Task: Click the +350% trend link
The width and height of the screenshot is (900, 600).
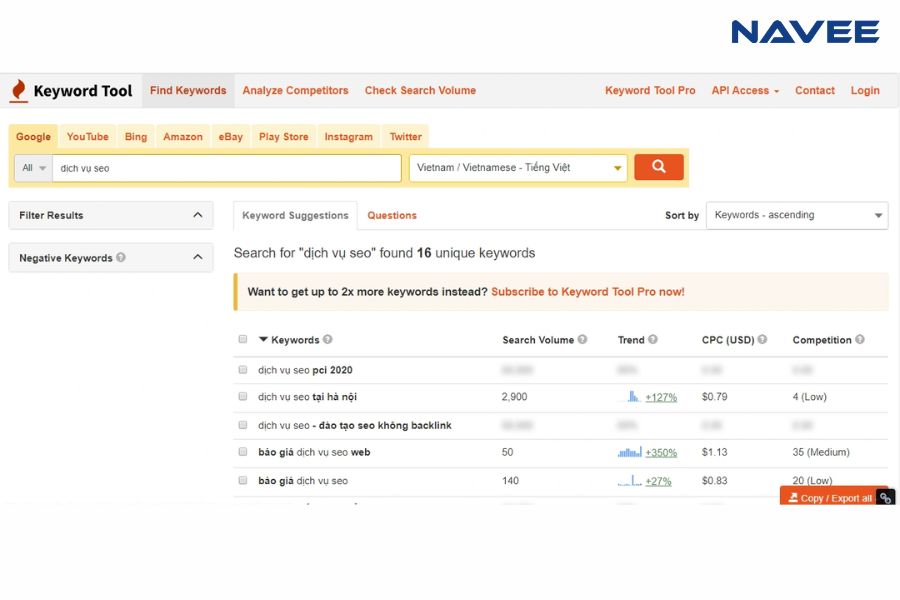Action: coord(661,453)
